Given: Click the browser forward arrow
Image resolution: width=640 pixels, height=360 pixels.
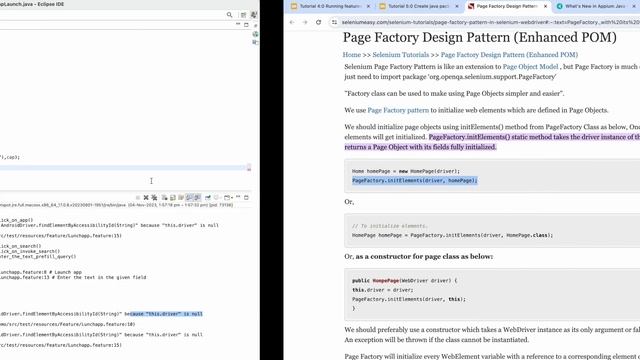Looking at the screenshot, I should coord(305,22).
